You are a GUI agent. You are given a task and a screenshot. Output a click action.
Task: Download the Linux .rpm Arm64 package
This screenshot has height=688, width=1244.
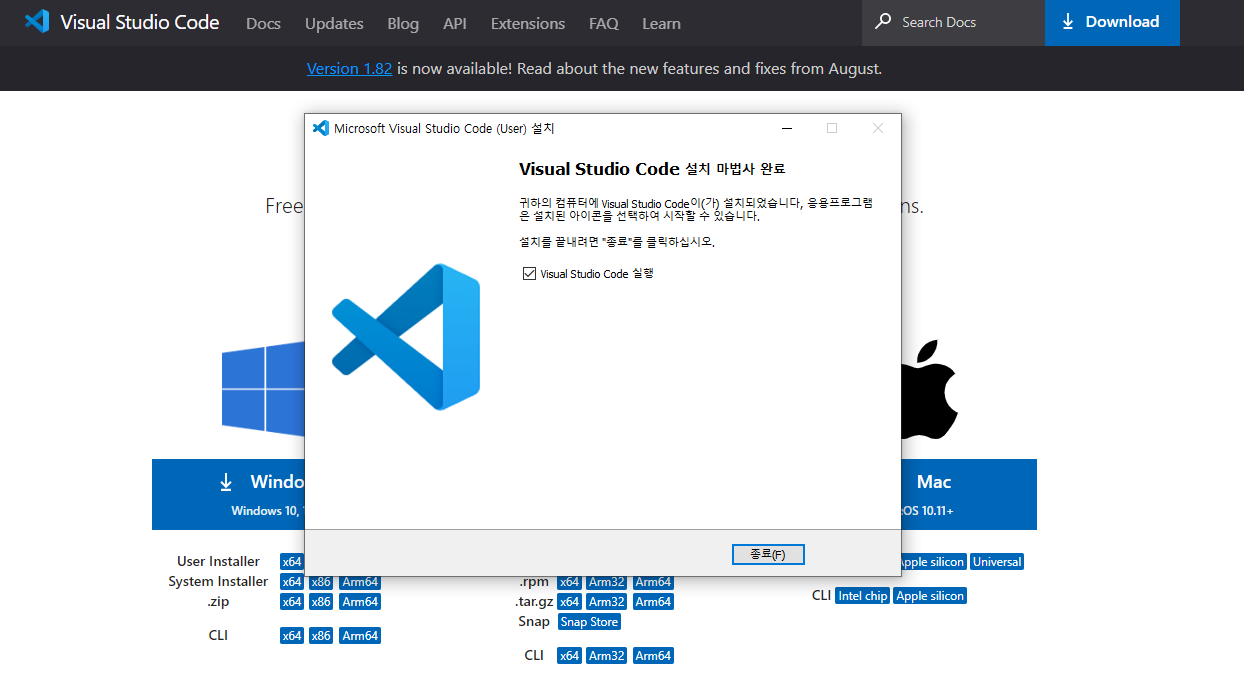[653, 582]
